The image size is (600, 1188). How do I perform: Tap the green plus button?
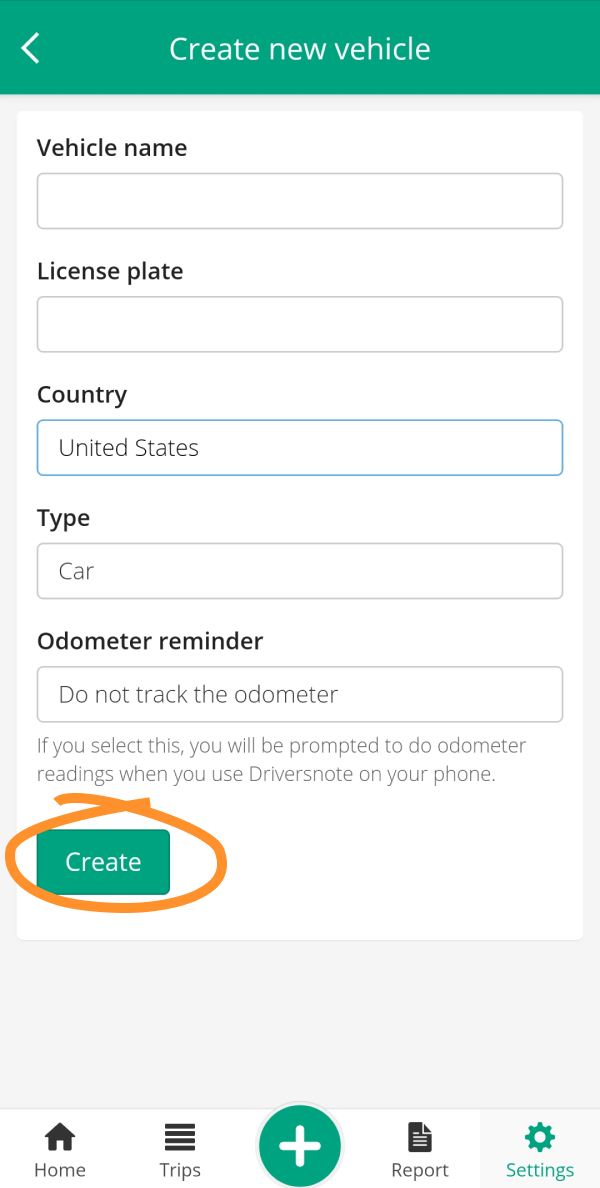[x=300, y=1143]
